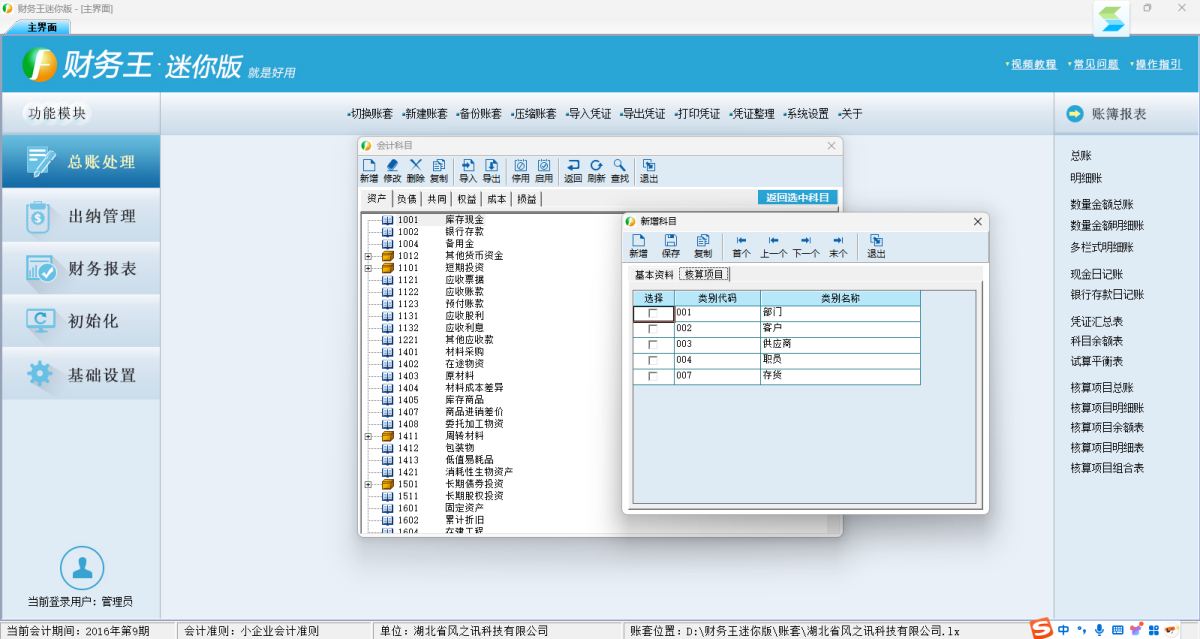
Task: Click the 保存 (Save) icon in 新增科目
Action: pos(670,245)
